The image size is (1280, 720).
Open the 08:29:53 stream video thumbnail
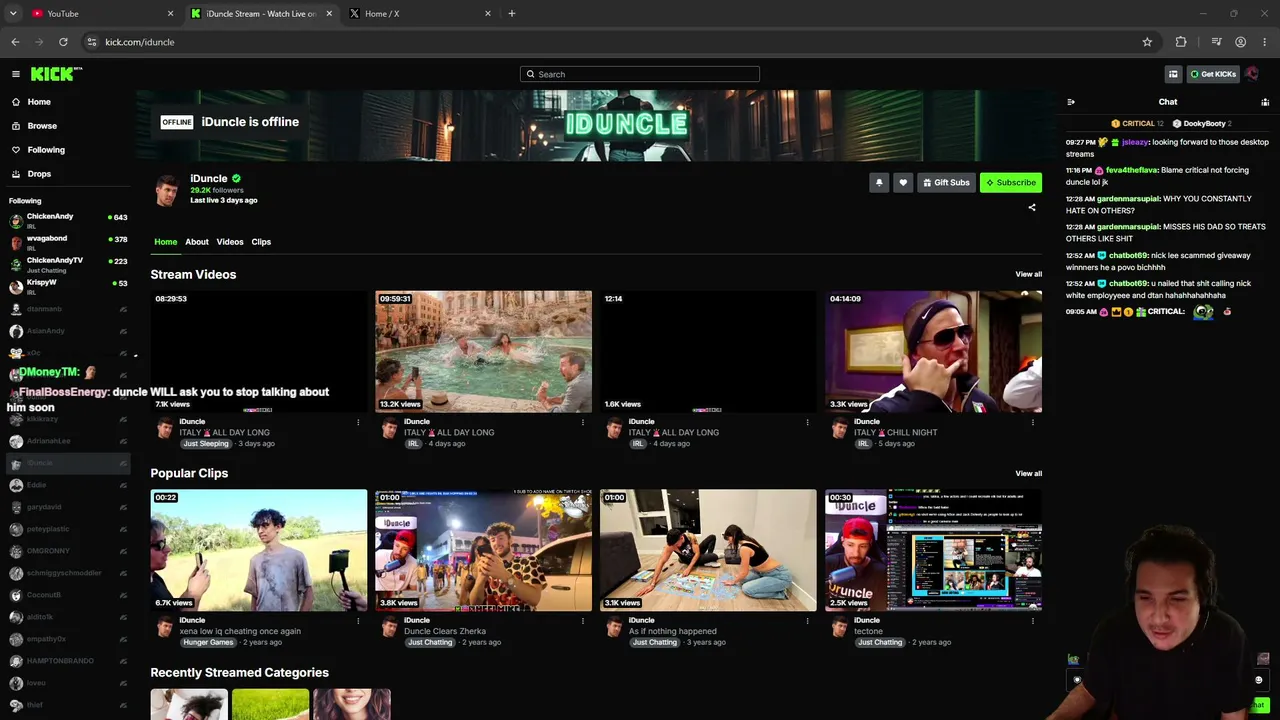259,352
